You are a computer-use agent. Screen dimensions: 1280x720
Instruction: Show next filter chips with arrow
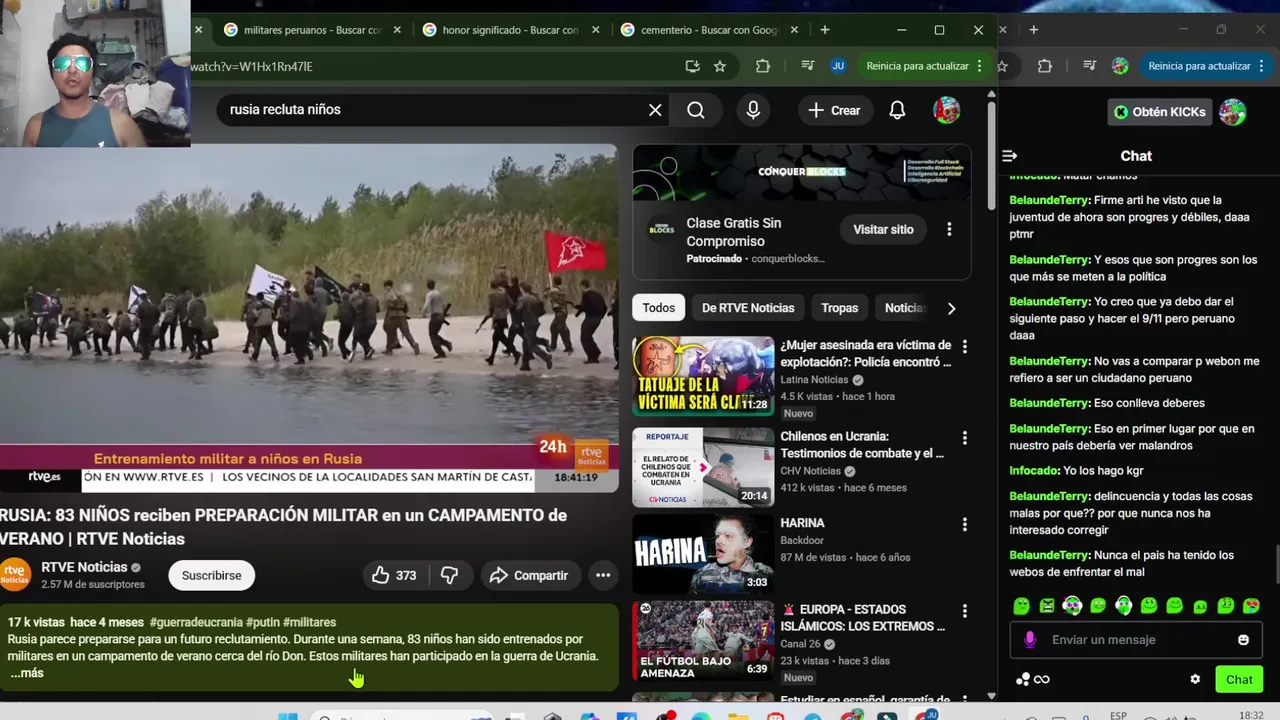(x=951, y=308)
